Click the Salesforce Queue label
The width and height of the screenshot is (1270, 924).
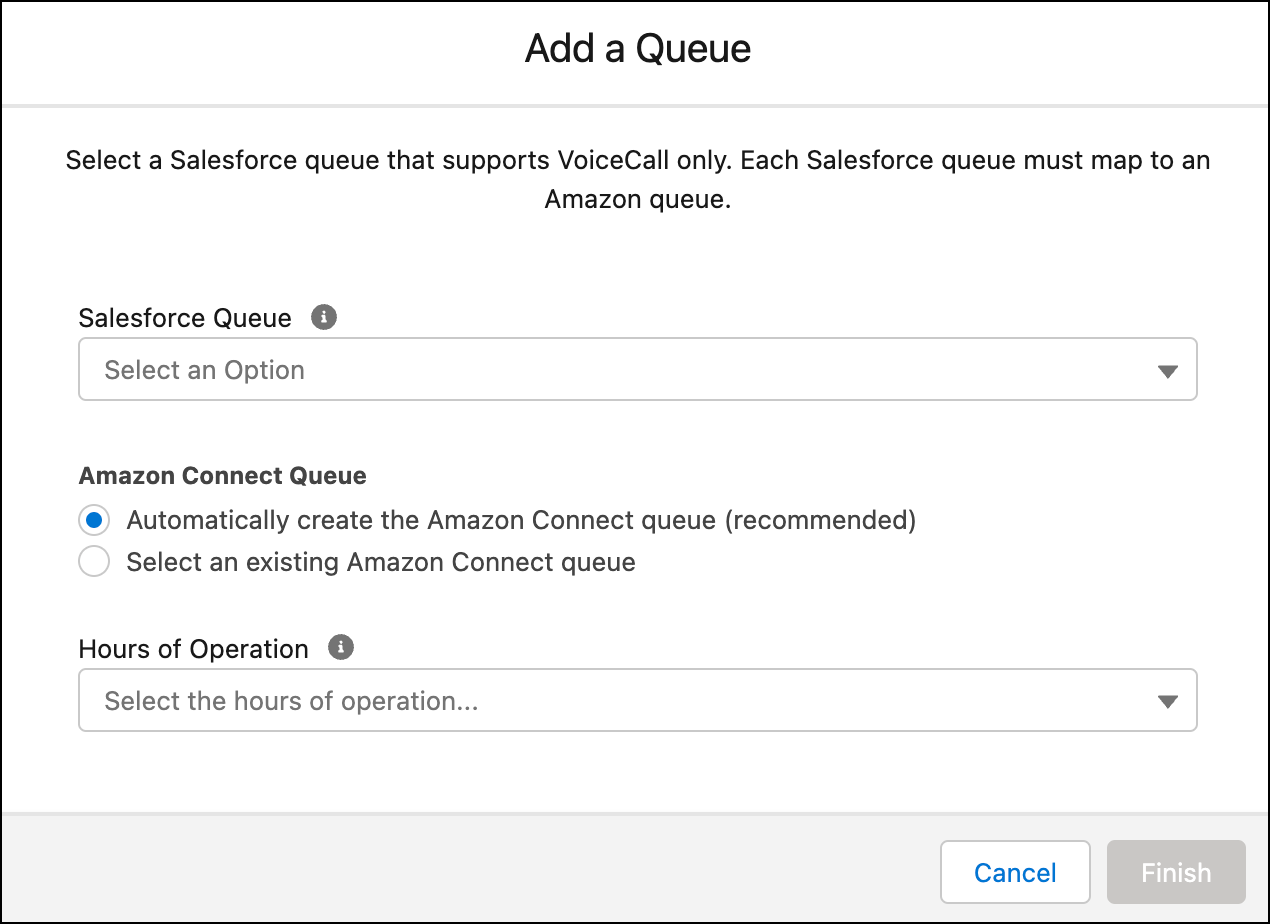(185, 317)
